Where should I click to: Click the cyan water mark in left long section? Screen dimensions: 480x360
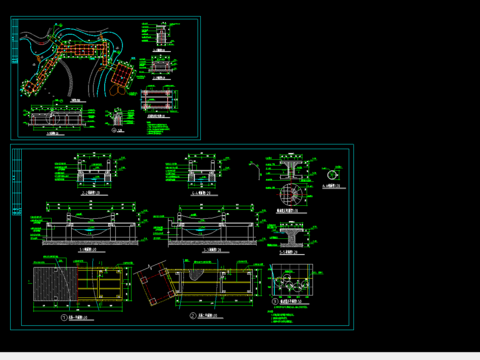click(x=91, y=230)
